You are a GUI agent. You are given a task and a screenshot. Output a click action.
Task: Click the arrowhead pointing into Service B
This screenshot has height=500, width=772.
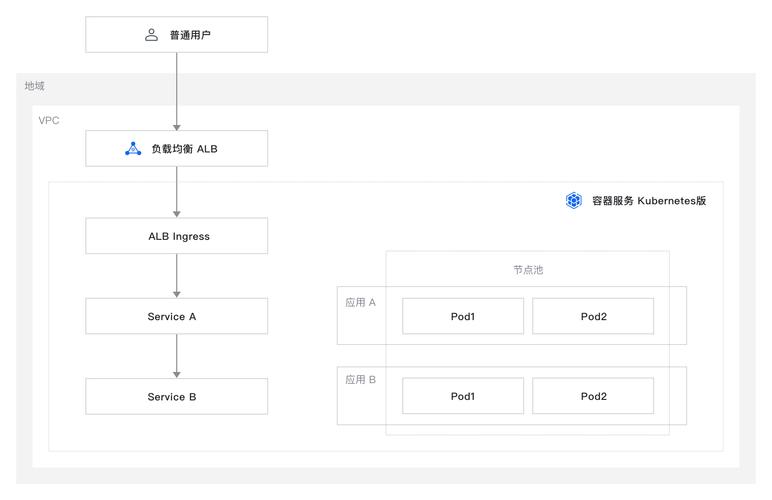(x=177, y=373)
